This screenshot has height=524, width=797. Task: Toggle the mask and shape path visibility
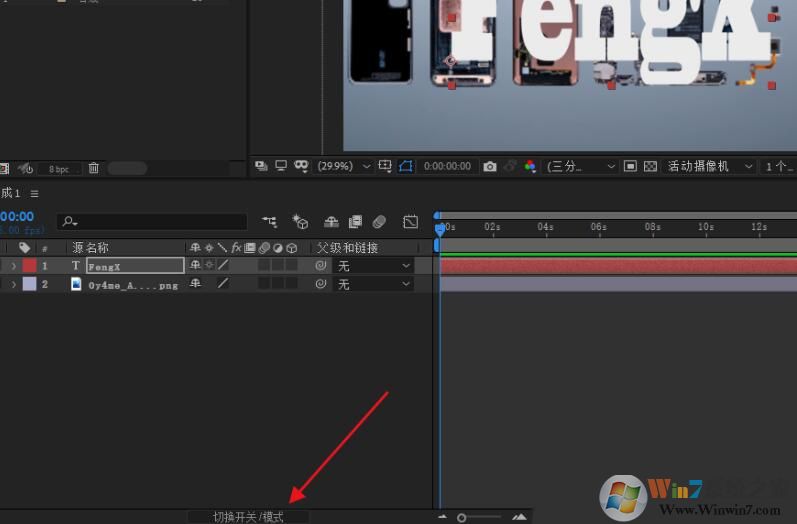[406, 166]
